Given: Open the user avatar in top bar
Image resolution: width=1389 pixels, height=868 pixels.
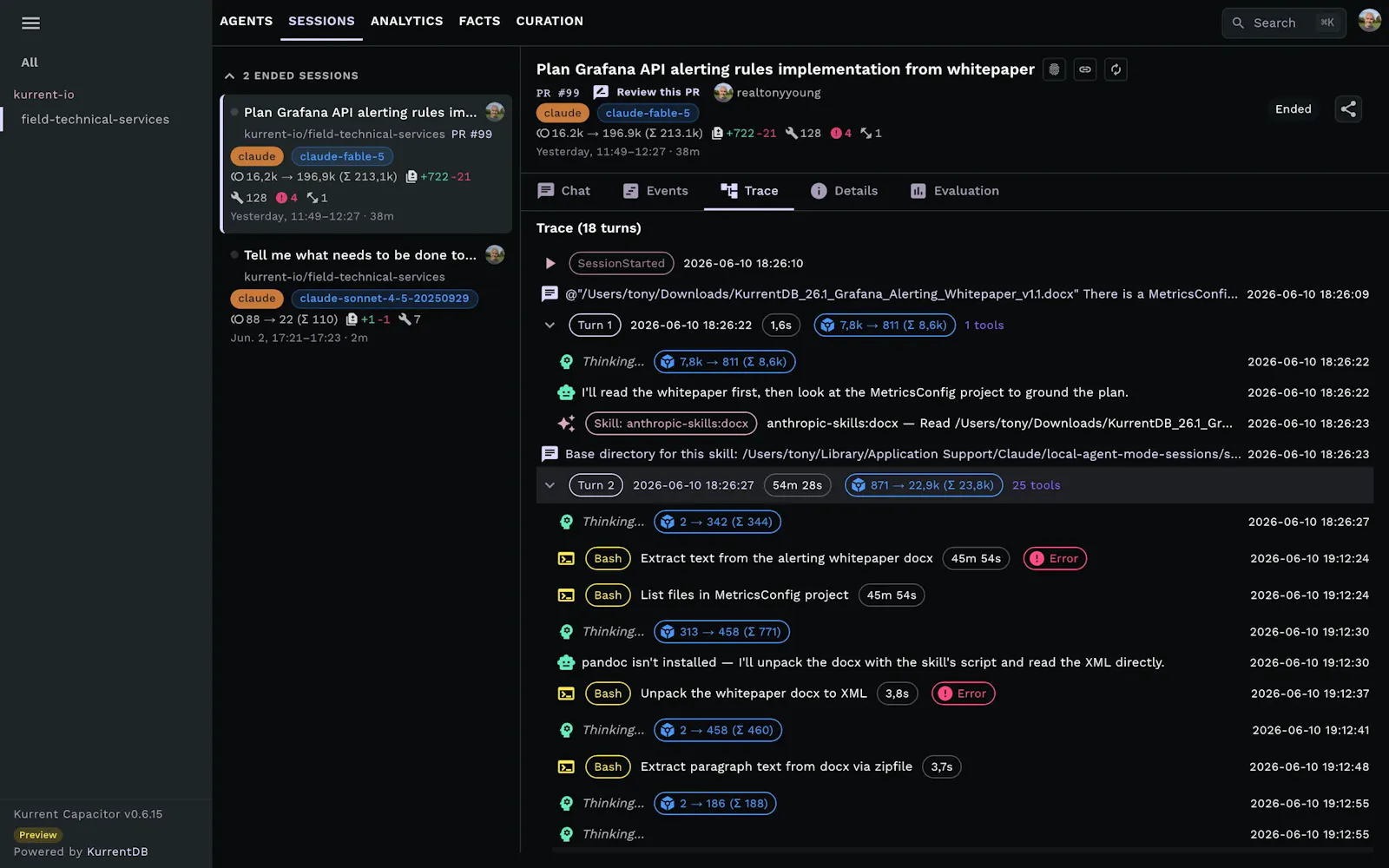Looking at the screenshot, I should [1369, 22].
